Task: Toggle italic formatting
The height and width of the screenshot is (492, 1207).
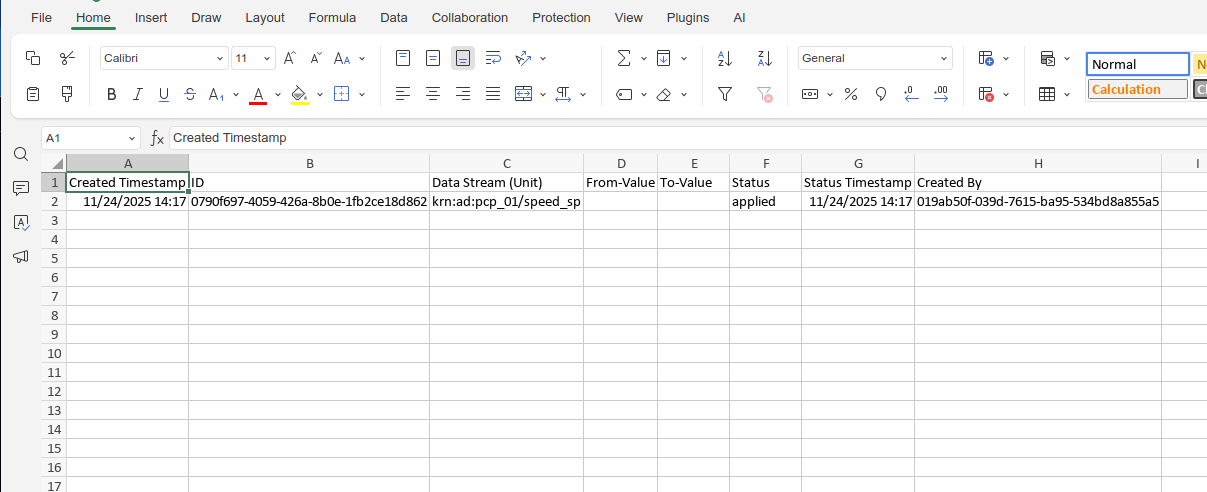Action: point(137,95)
